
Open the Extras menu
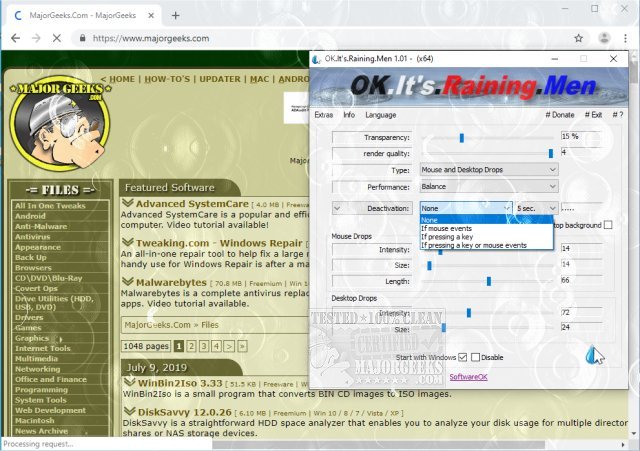[323, 114]
